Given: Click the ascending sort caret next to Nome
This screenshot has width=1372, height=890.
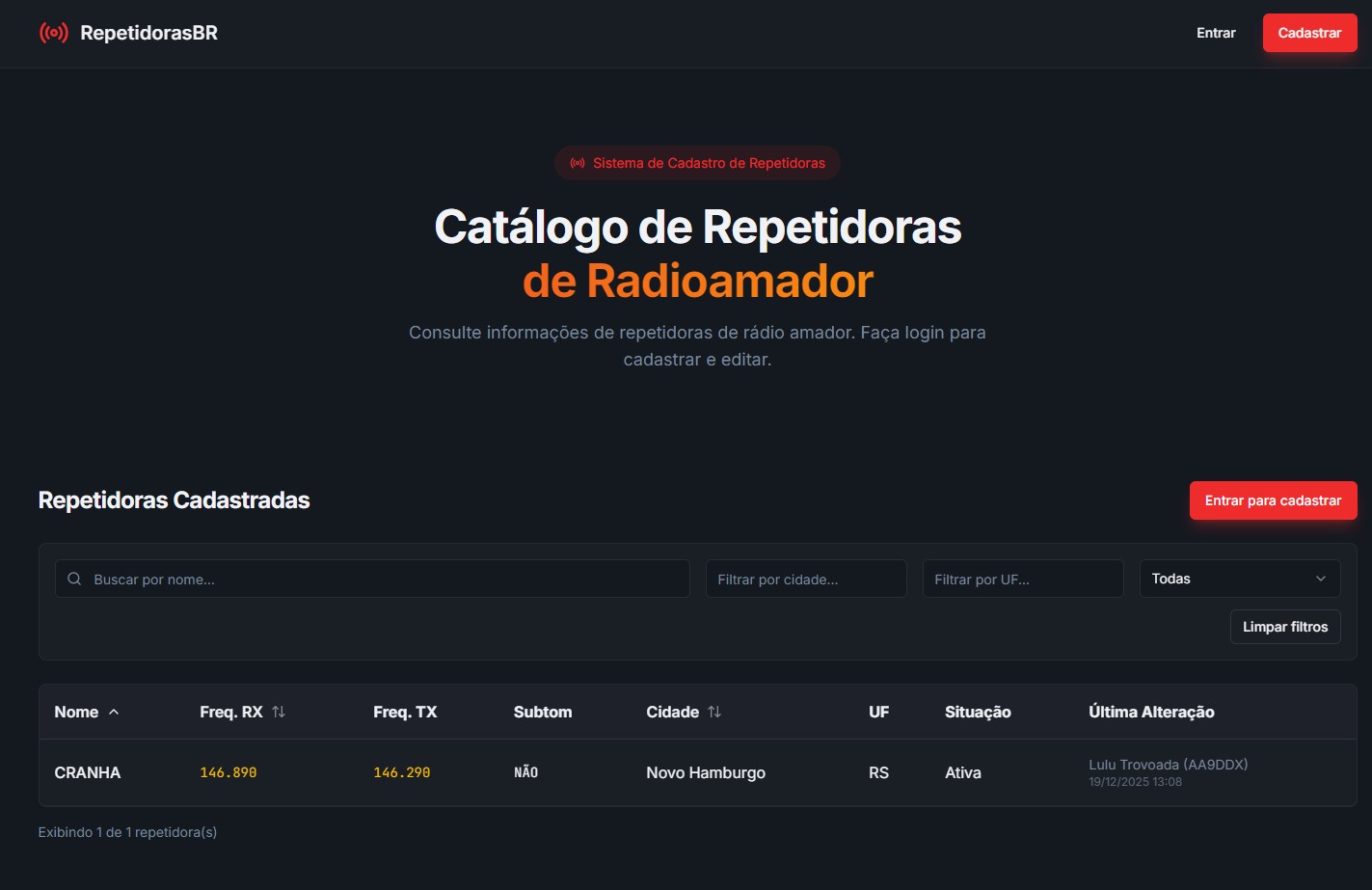Looking at the screenshot, I should 113,712.
